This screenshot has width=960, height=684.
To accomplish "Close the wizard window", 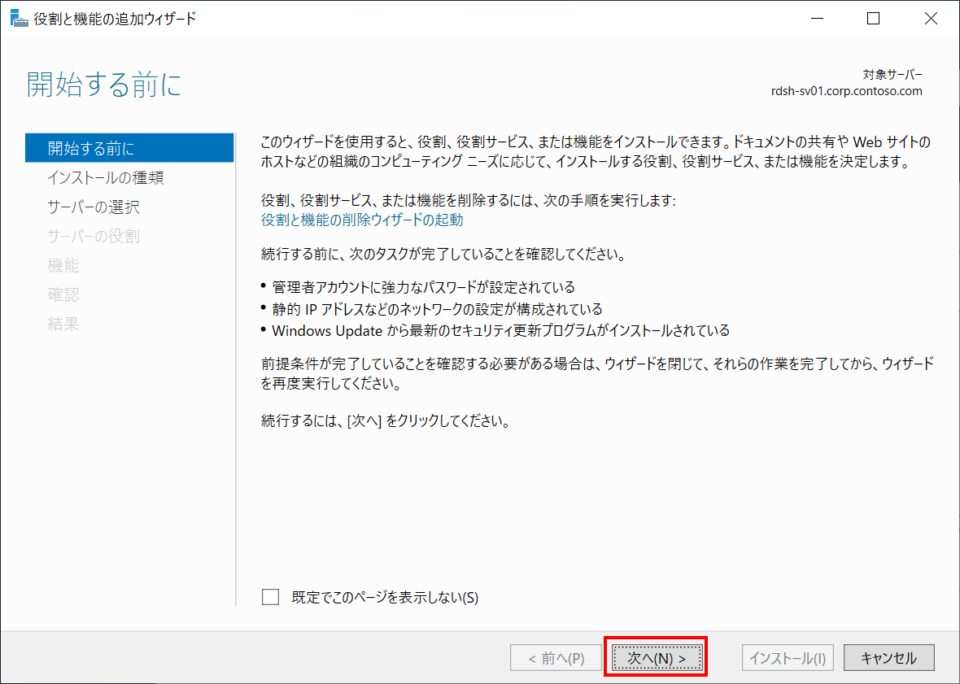I will coord(931,18).
